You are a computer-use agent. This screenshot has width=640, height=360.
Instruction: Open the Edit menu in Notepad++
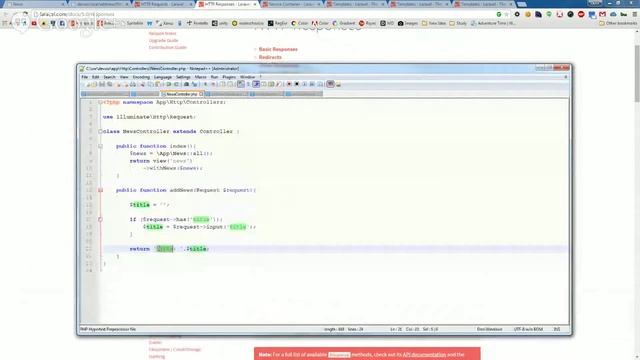(96, 77)
